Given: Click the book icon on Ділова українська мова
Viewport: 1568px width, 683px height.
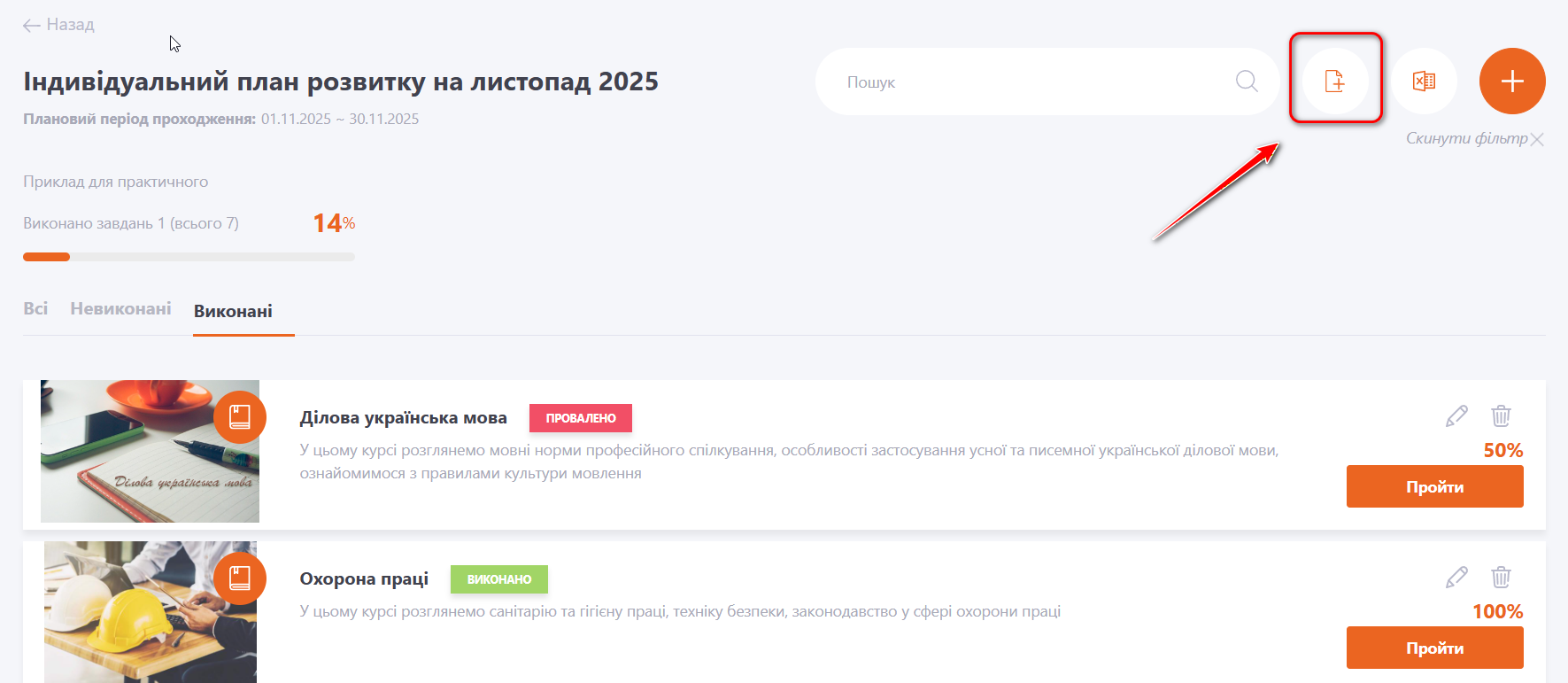Looking at the screenshot, I should pyautogui.click(x=240, y=416).
